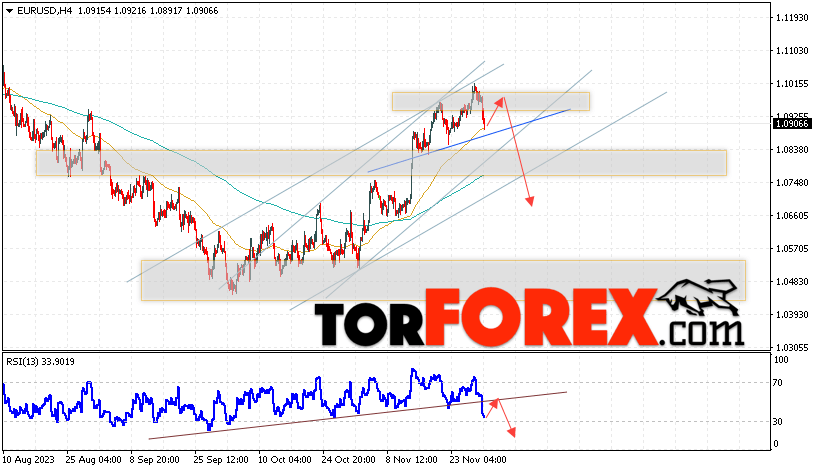Click the 23 Nov 04:00 date label
The image size is (816, 471).
[x=478, y=460]
